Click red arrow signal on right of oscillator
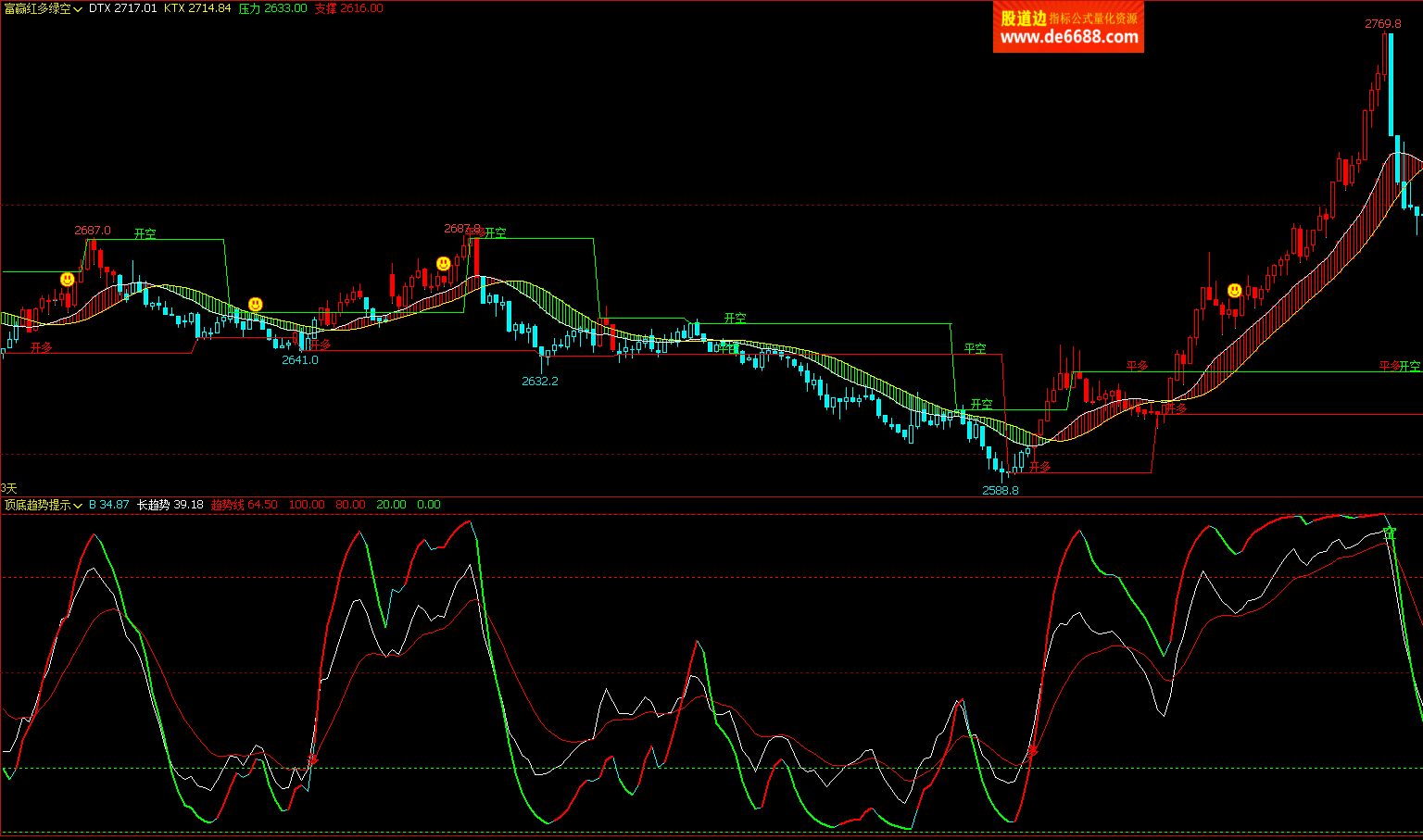The height and width of the screenshot is (840, 1423). click(x=1033, y=750)
